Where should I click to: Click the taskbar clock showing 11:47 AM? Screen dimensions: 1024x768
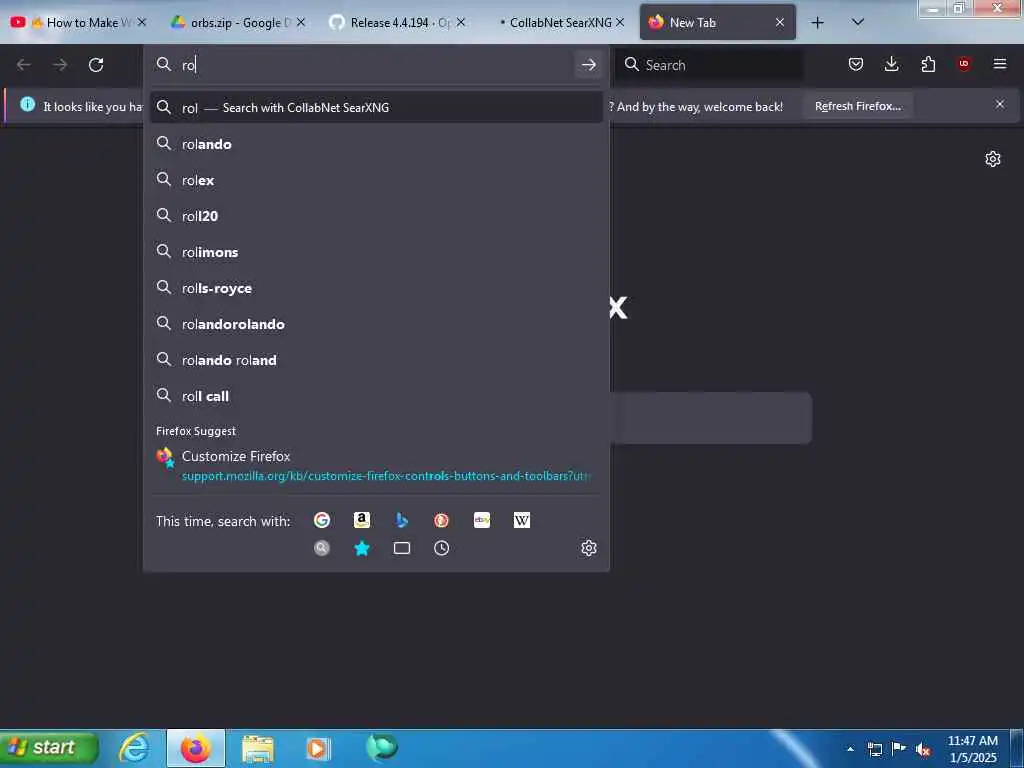coord(972,749)
